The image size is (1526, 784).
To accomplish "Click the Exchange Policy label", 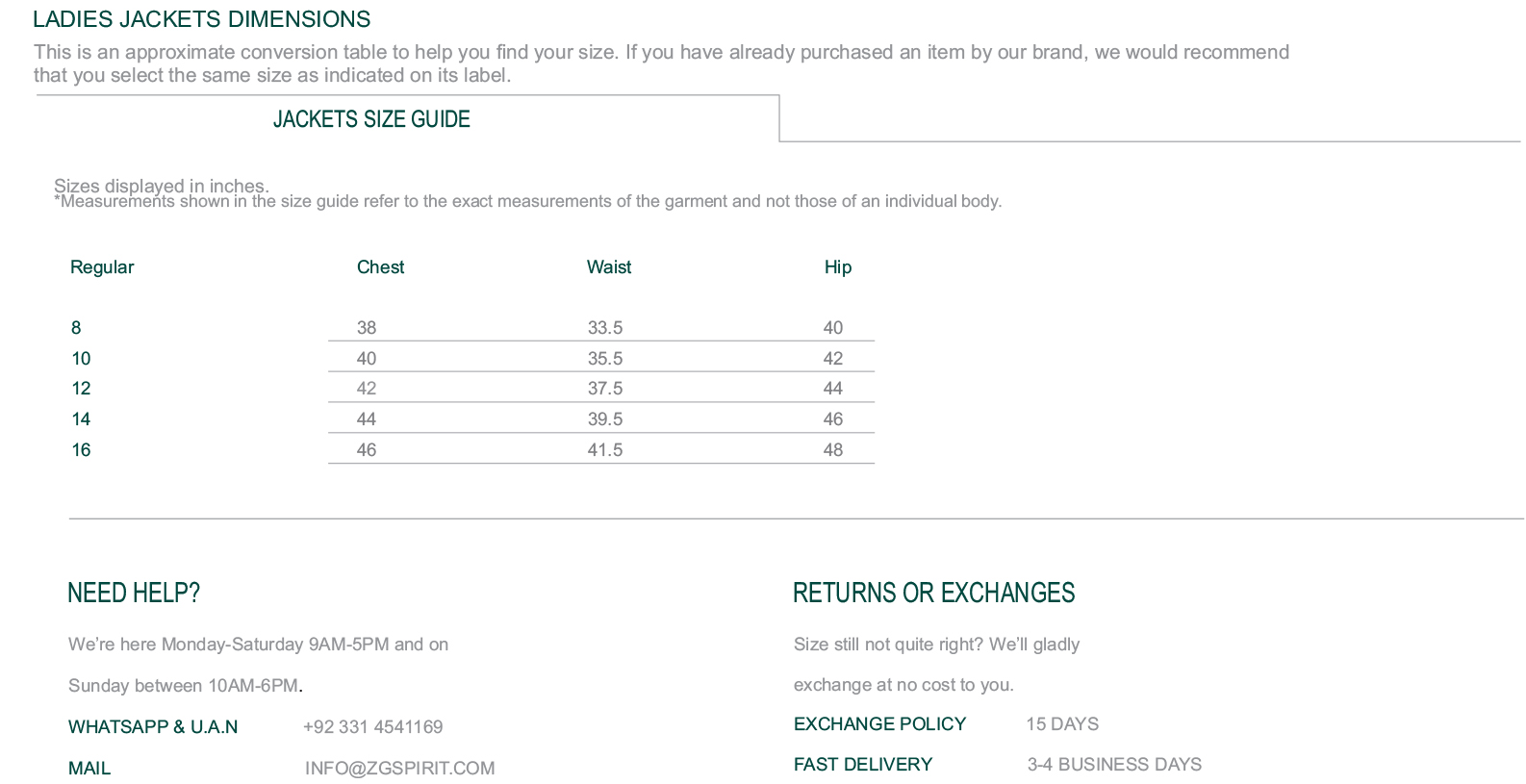I will [x=879, y=724].
